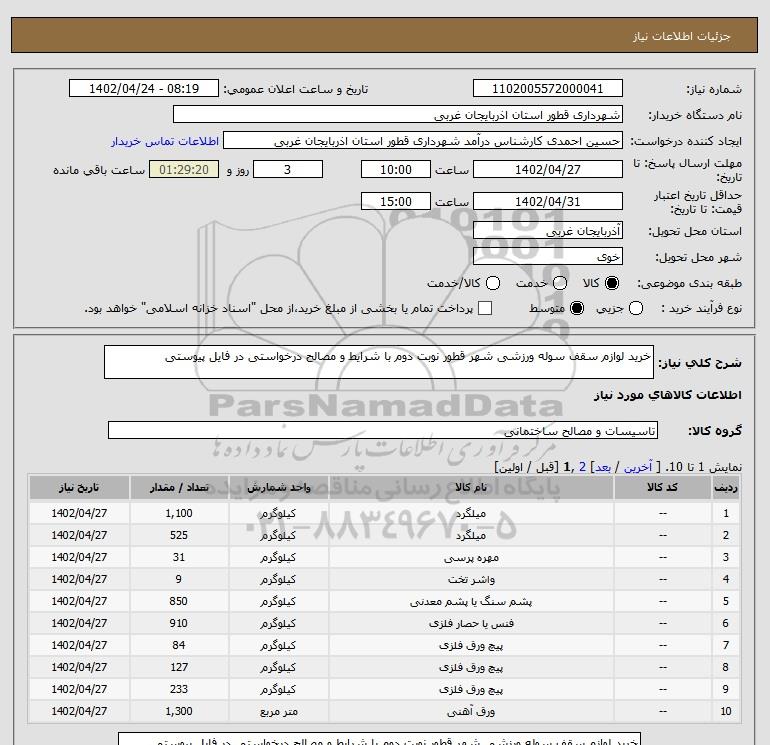770x745 pixels.
Task: Open the اطلاعات تماس خریدار link
Action: tap(165, 141)
